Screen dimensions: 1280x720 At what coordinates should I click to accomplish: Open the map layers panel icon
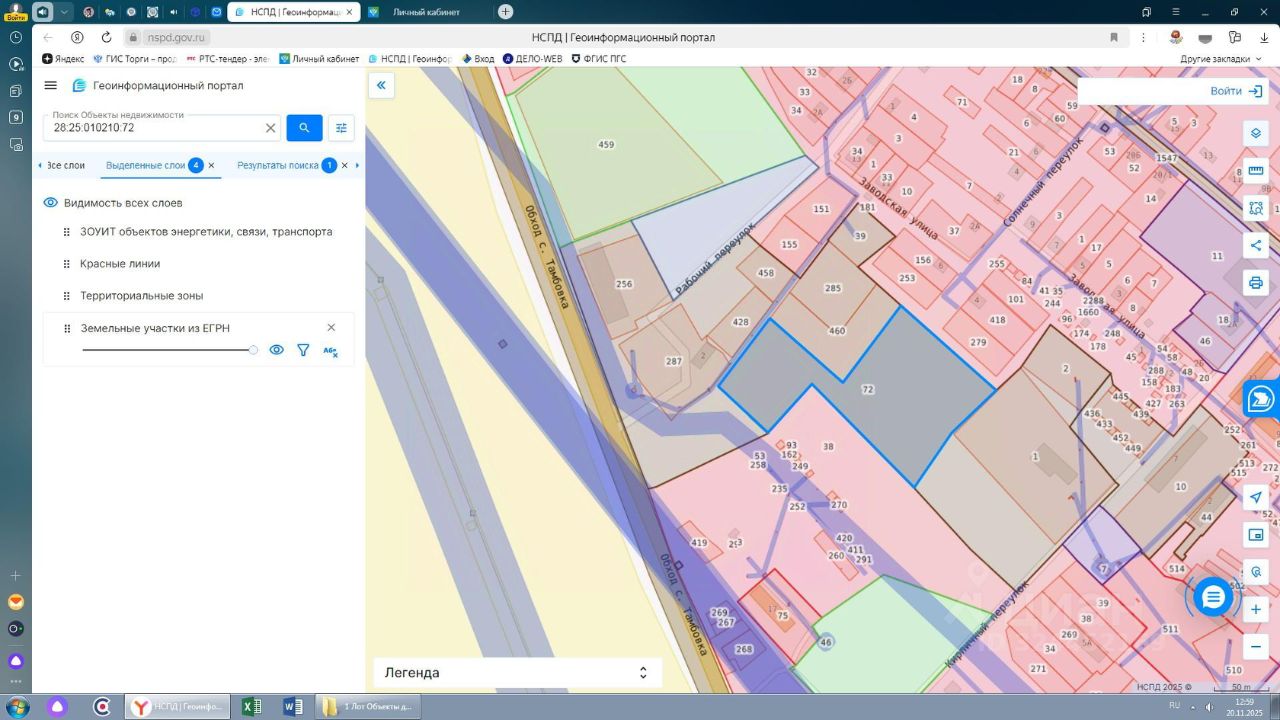1256,134
